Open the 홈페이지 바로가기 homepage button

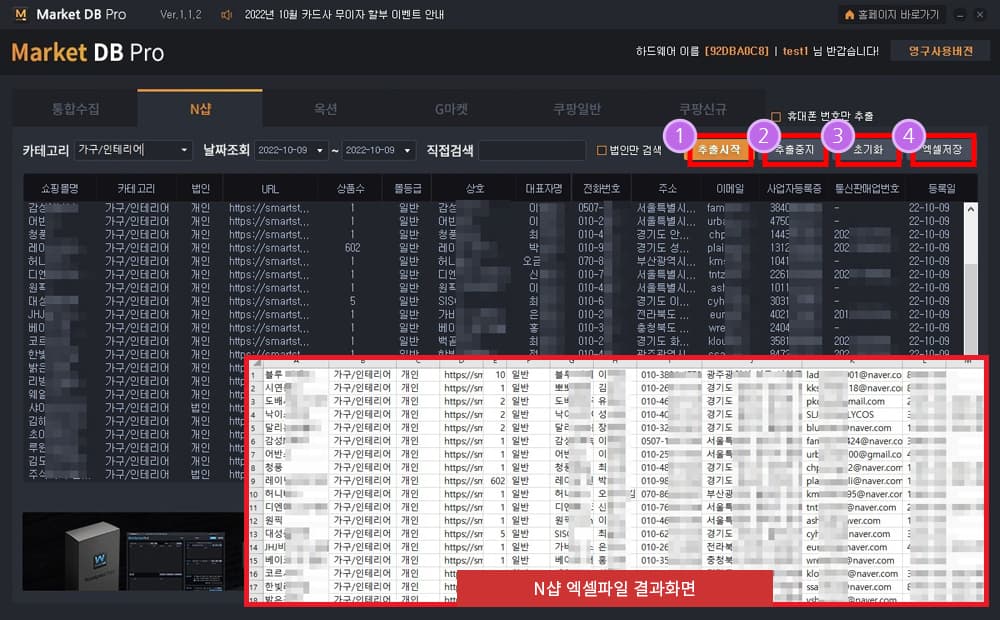click(892, 15)
